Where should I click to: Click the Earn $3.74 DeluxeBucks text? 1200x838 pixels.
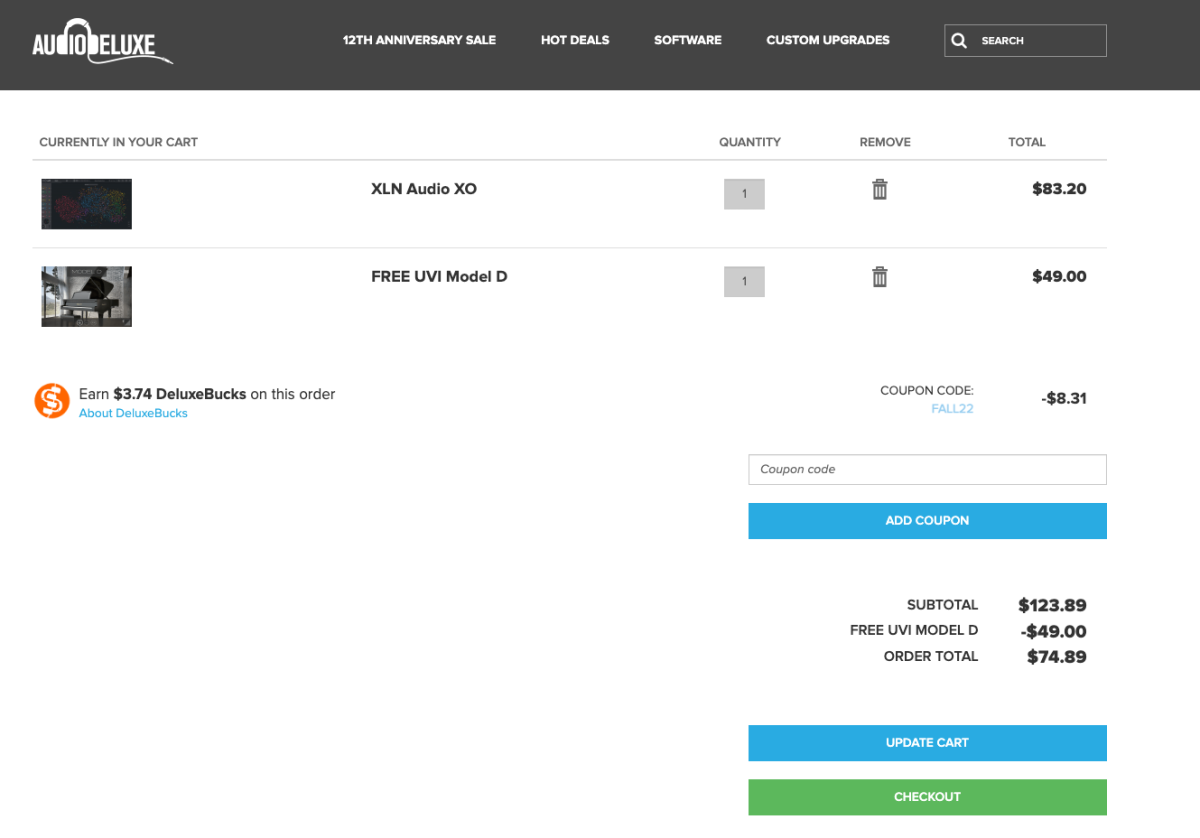(207, 394)
